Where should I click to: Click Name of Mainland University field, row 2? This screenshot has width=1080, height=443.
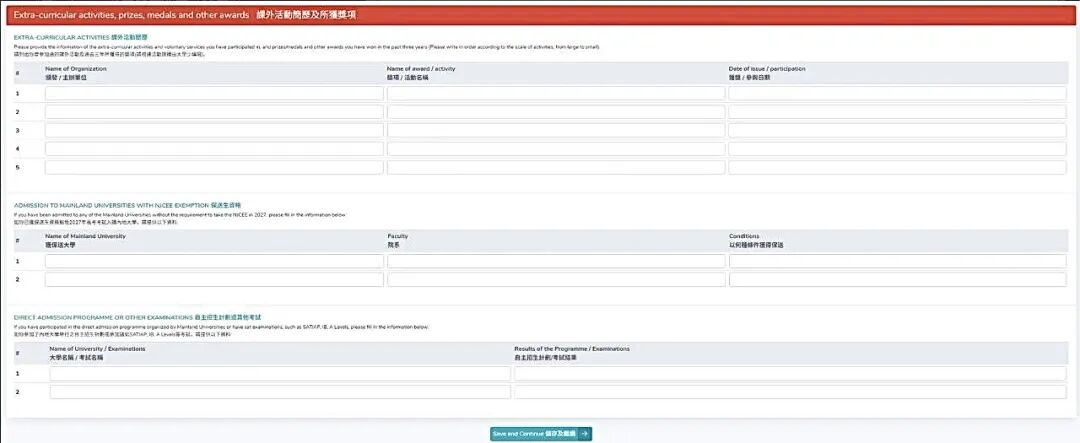[214, 280]
